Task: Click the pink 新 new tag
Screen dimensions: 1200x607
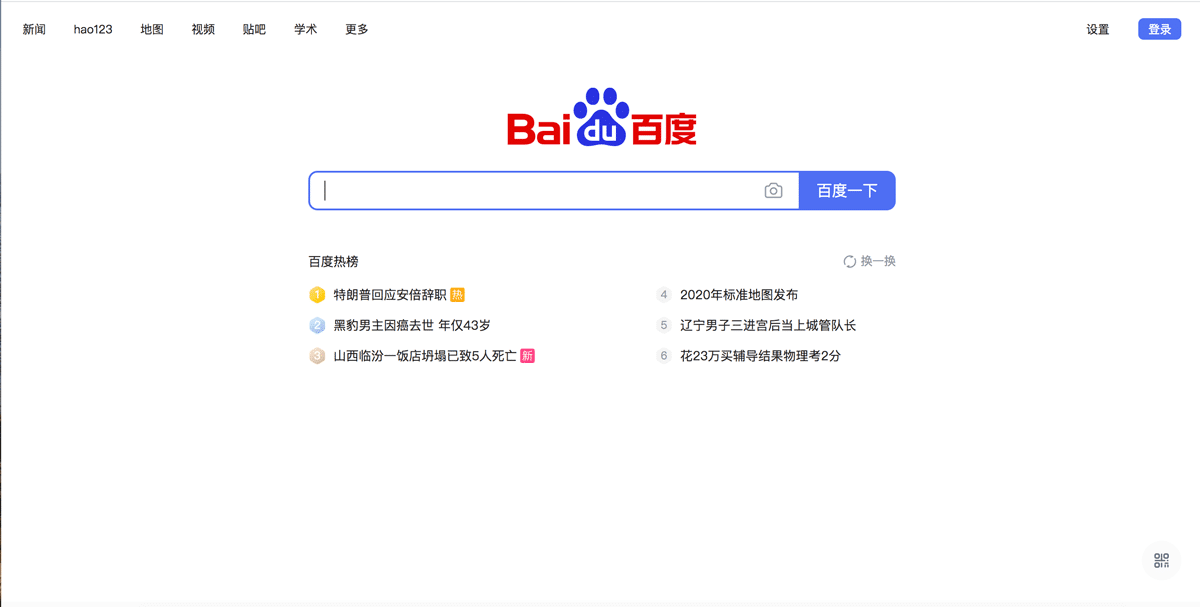Action: pyautogui.click(x=527, y=356)
